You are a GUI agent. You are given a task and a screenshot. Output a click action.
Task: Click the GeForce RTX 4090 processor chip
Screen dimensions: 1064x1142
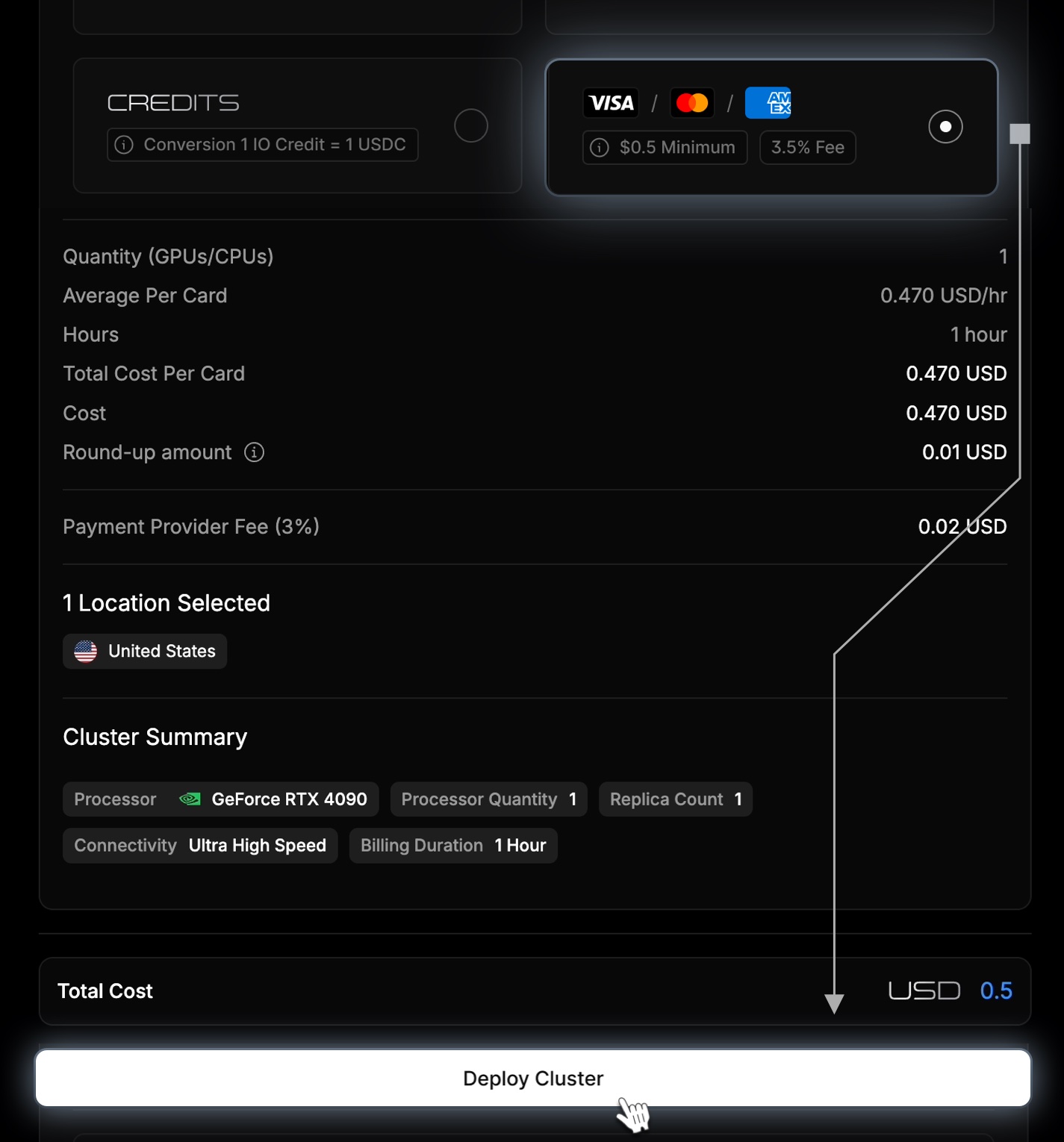[x=220, y=799]
